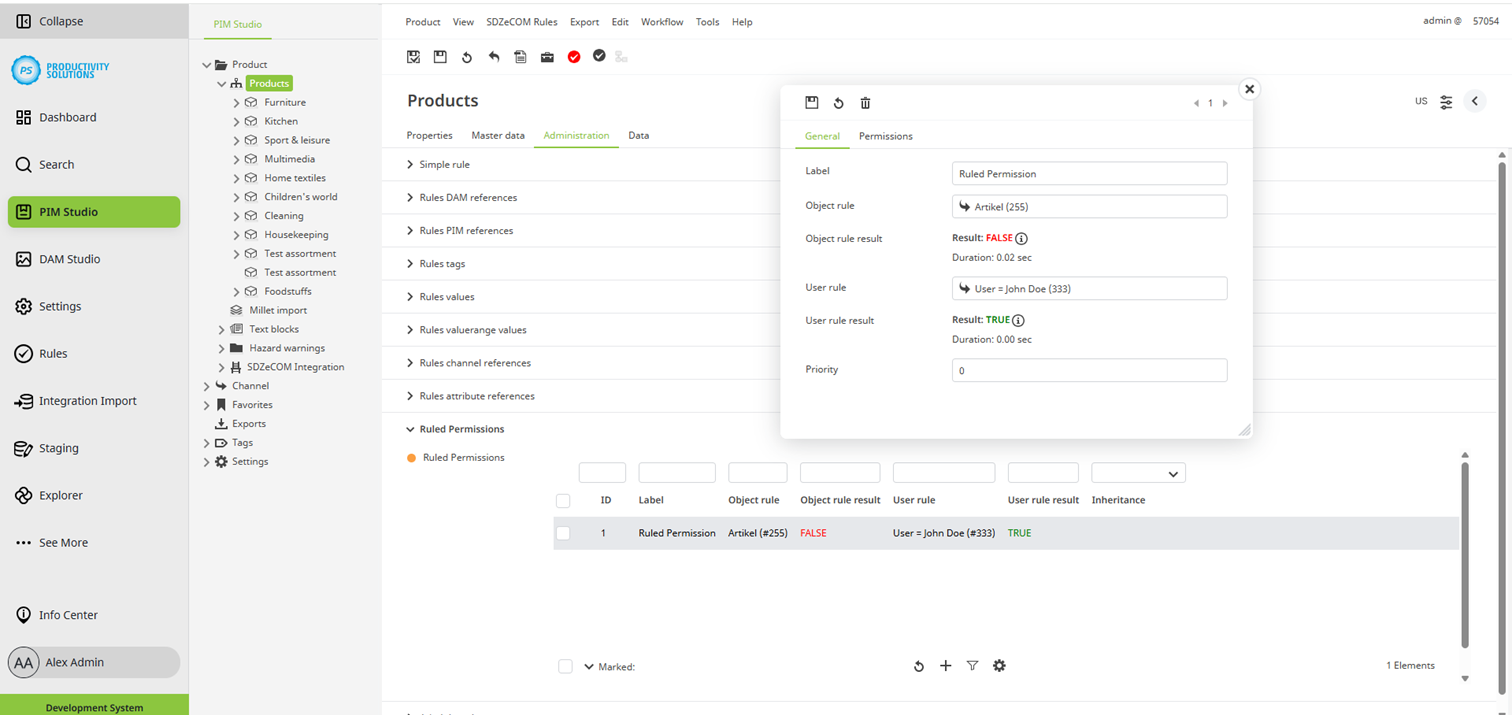Open filter funnel icon below table
Screen dimensions: 1512x715
point(972,666)
